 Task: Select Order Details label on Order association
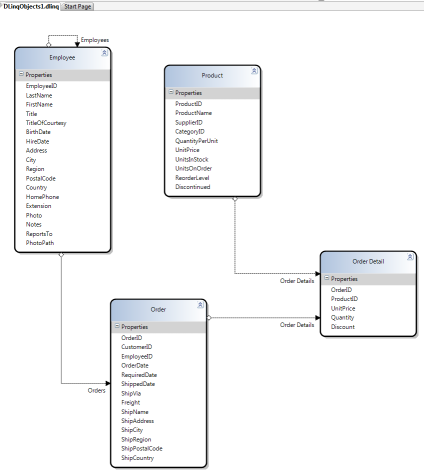pyautogui.click(x=297, y=325)
